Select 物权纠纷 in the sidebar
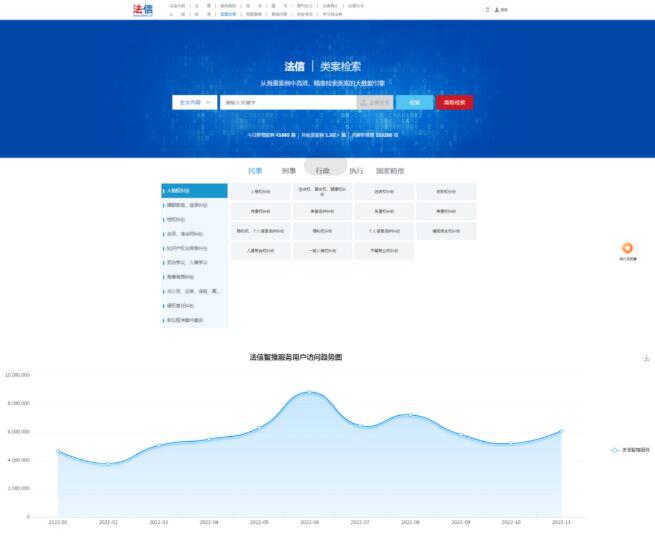This screenshot has width=655, height=549. point(195,219)
